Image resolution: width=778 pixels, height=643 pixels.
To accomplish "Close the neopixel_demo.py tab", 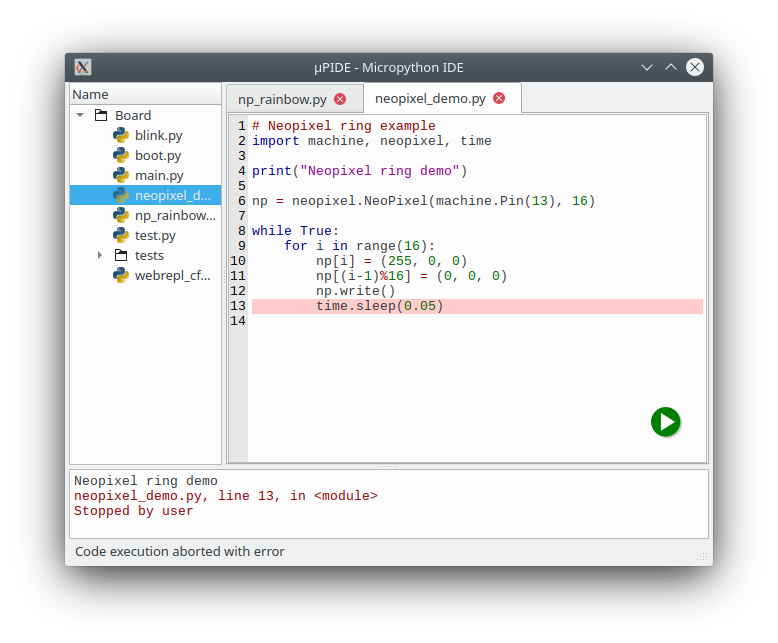I will pos(499,98).
